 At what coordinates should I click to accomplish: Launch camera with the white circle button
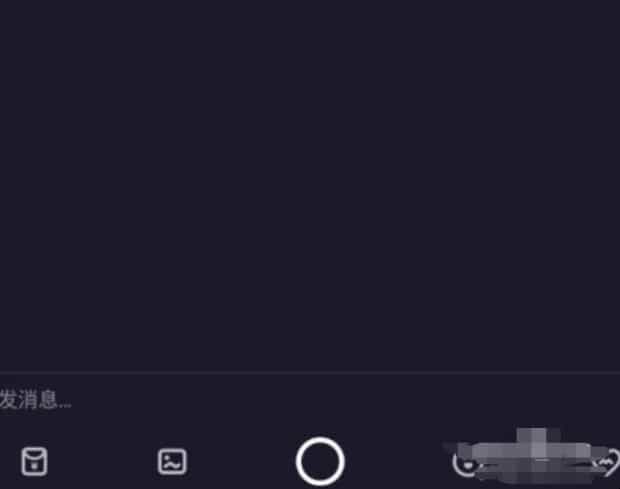320,461
